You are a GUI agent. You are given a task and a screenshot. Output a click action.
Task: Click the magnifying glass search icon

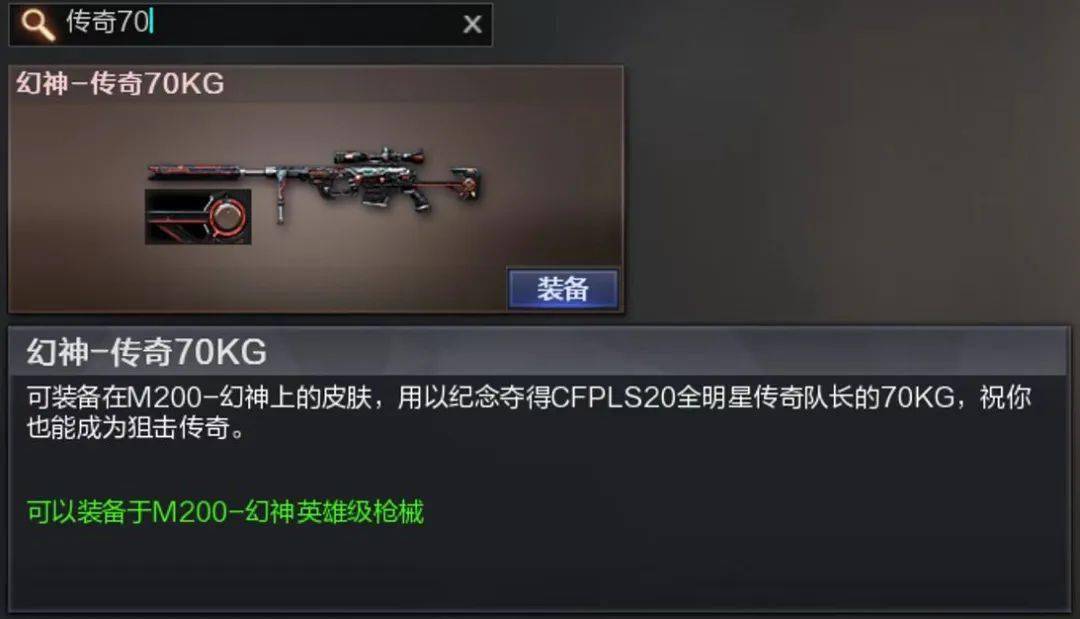coord(37,24)
